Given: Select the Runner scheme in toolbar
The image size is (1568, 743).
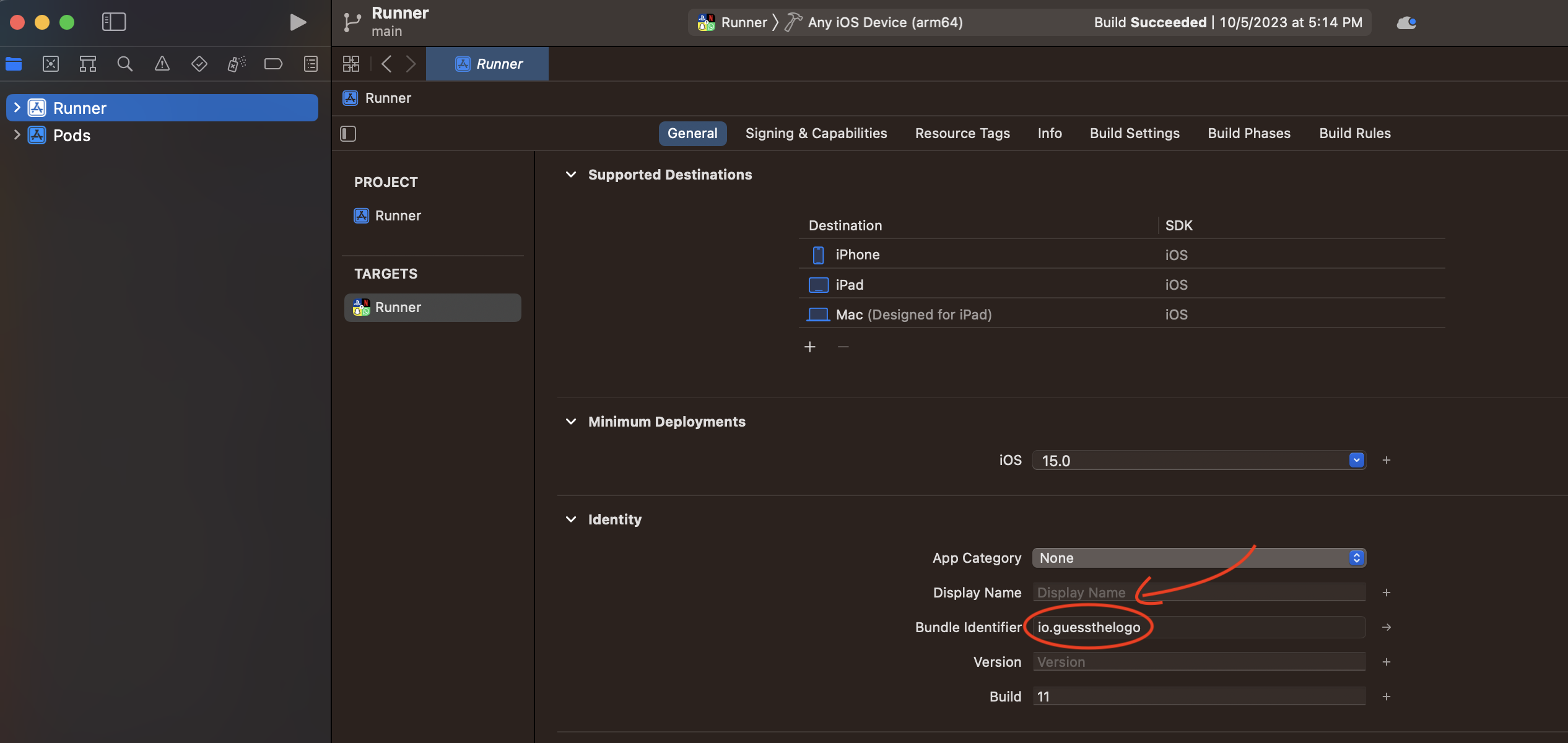Looking at the screenshot, I should 732,23.
